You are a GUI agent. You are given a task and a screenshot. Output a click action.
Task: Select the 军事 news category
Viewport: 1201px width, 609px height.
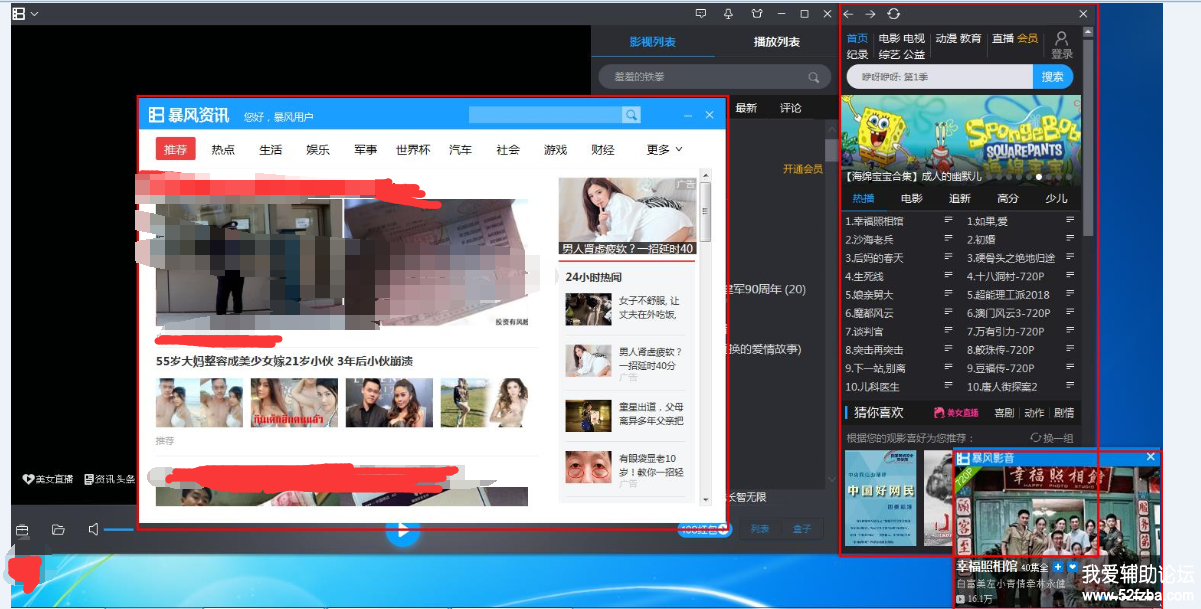(x=365, y=149)
